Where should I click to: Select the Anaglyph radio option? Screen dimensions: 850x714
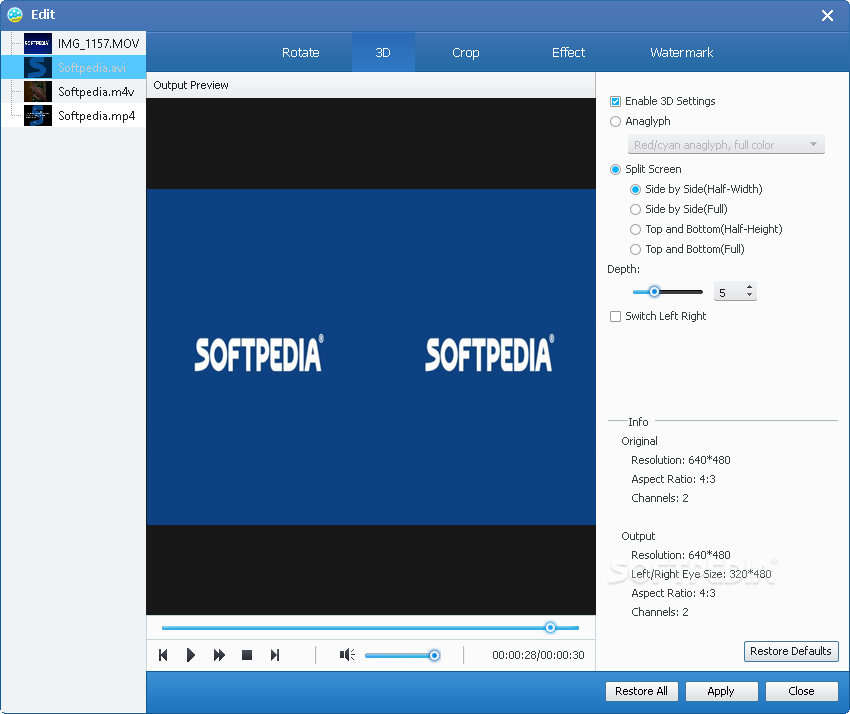[x=615, y=121]
